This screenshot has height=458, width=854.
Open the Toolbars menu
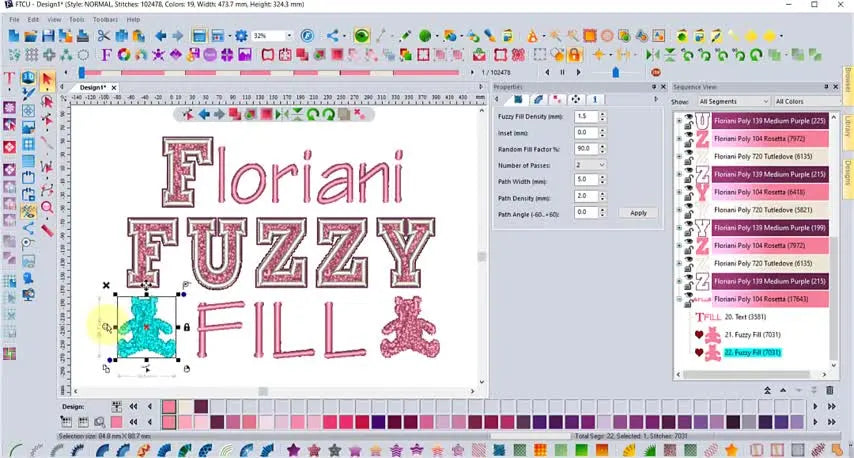tap(105, 20)
